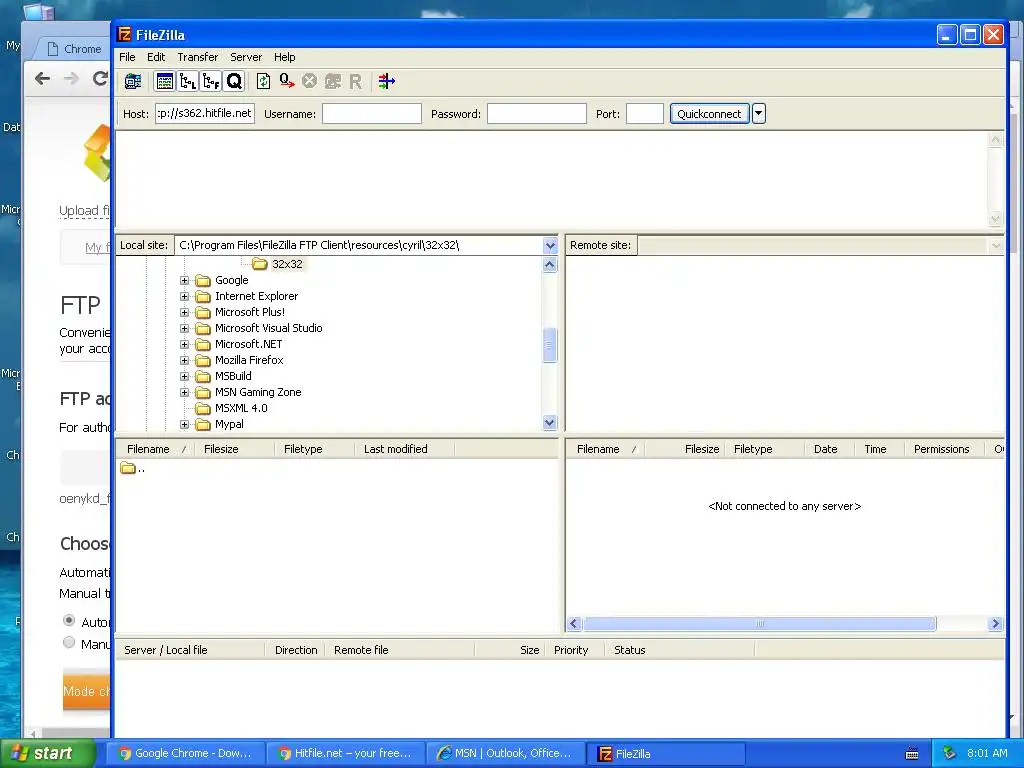Image resolution: width=1024 pixels, height=768 pixels.
Task: Expand the MSBuild folder node
Action: (x=184, y=376)
